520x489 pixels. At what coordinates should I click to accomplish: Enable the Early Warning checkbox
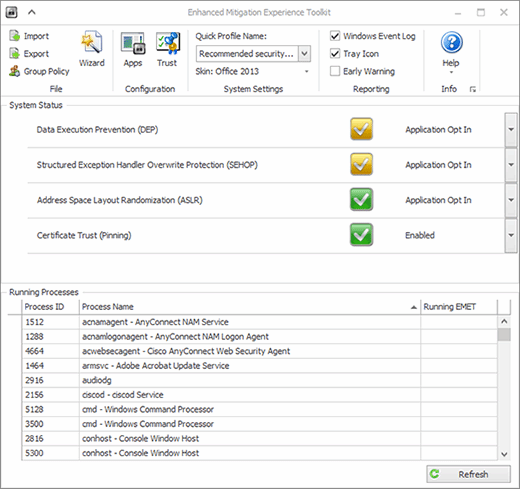[x=335, y=71]
